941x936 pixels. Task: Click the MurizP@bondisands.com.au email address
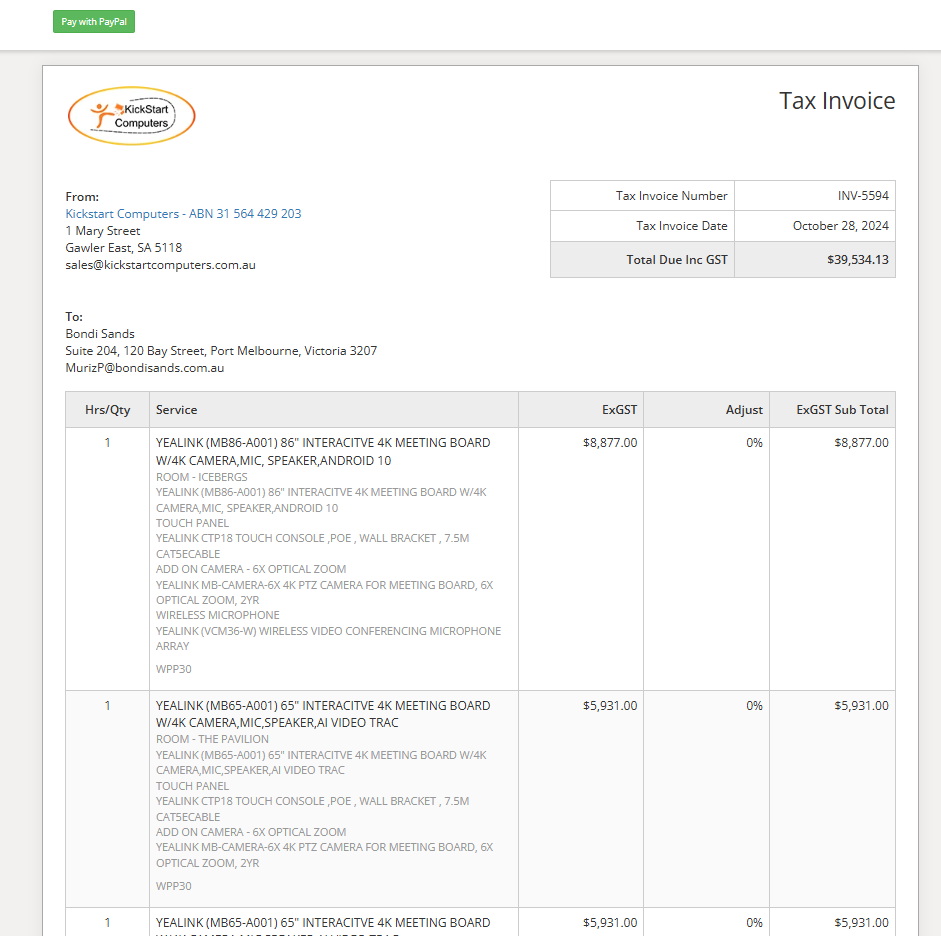[x=144, y=367]
